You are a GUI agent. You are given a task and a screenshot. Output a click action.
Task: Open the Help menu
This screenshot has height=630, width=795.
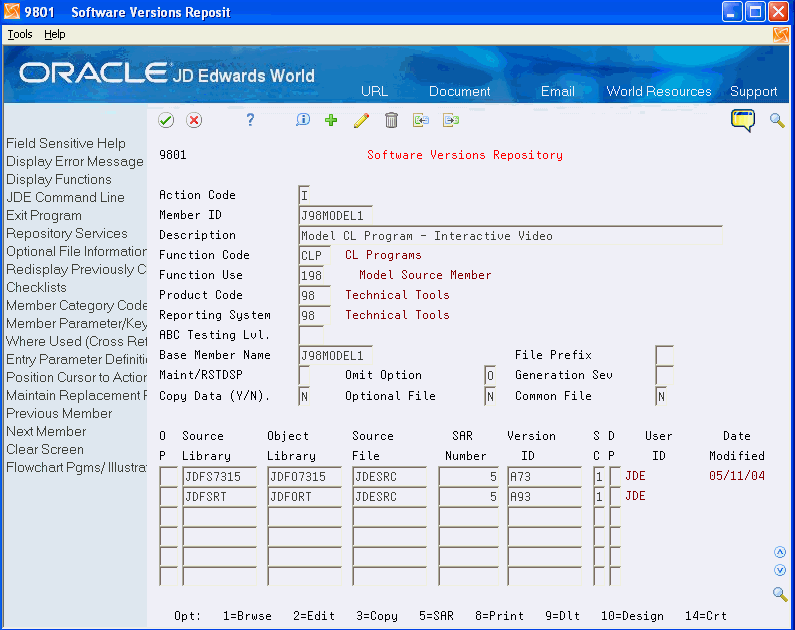click(55, 34)
